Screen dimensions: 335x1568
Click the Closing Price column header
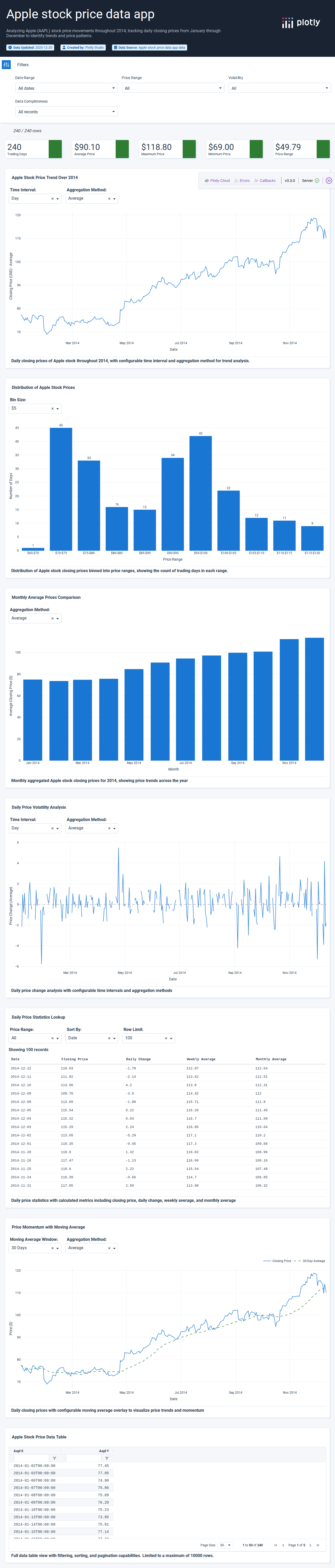point(74,1059)
